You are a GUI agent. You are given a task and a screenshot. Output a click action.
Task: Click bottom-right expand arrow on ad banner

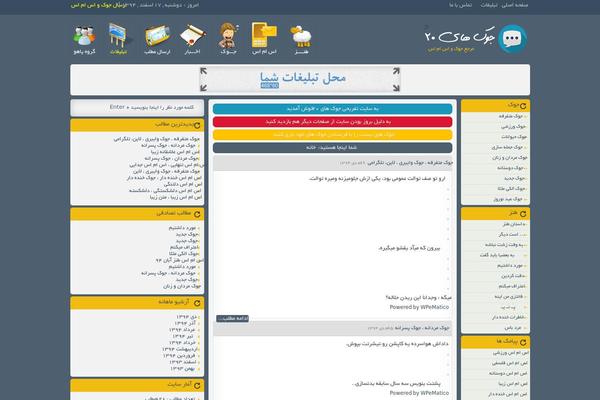pyautogui.click(x=396, y=88)
